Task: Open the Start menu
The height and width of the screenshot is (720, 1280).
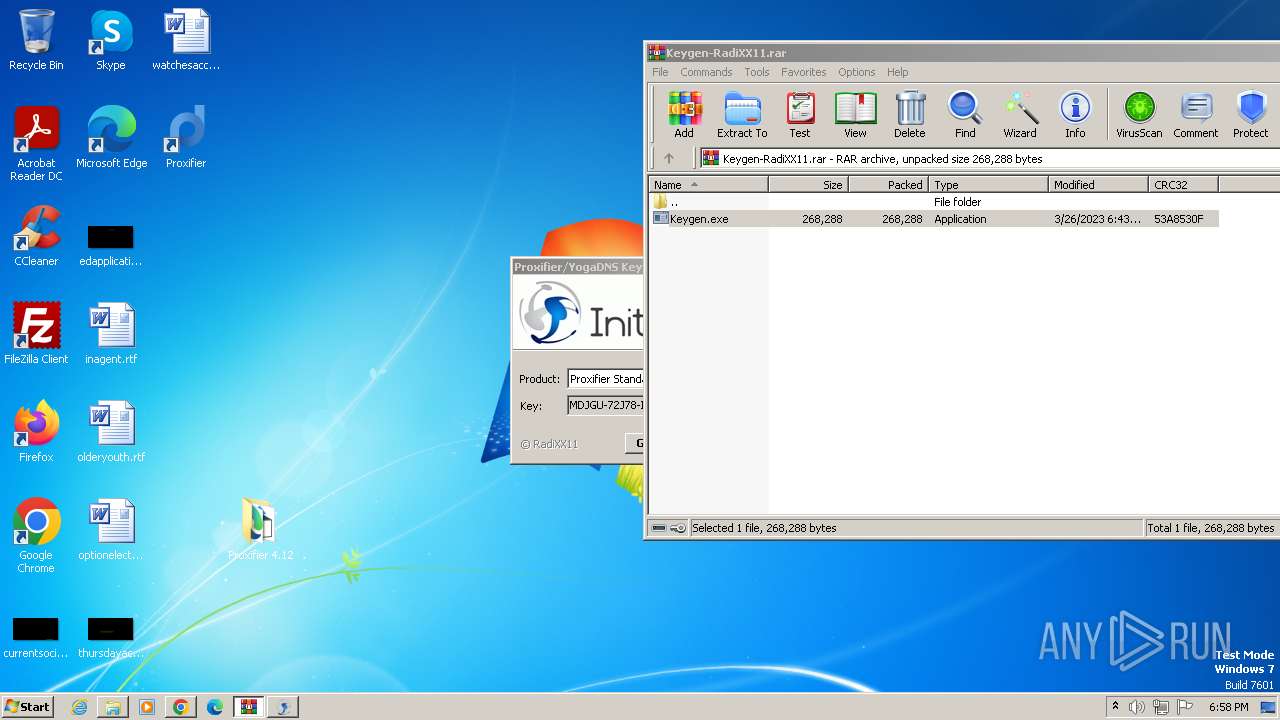Action: (28, 707)
